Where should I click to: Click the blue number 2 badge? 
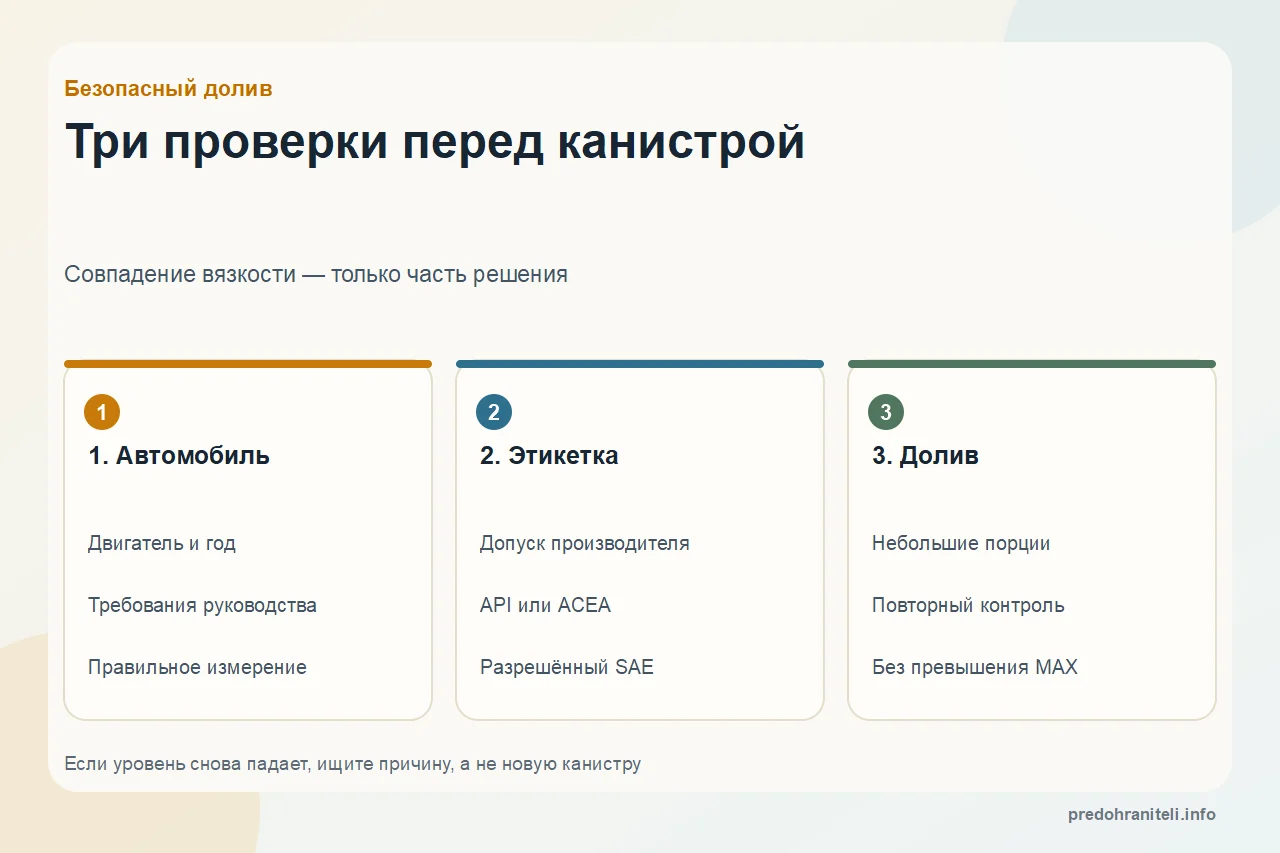click(x=494, y=412)
